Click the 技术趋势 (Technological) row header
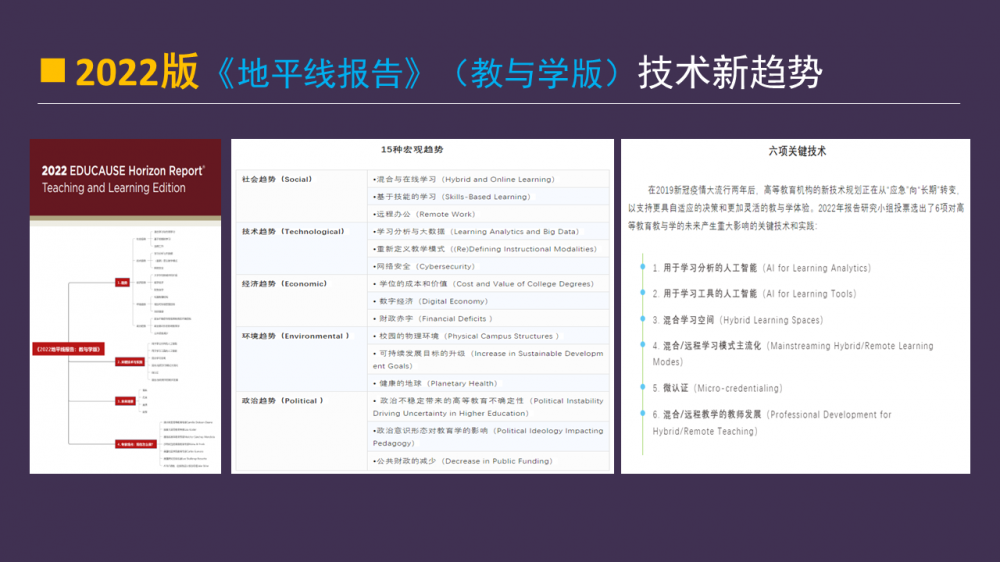 coord(292,232)
